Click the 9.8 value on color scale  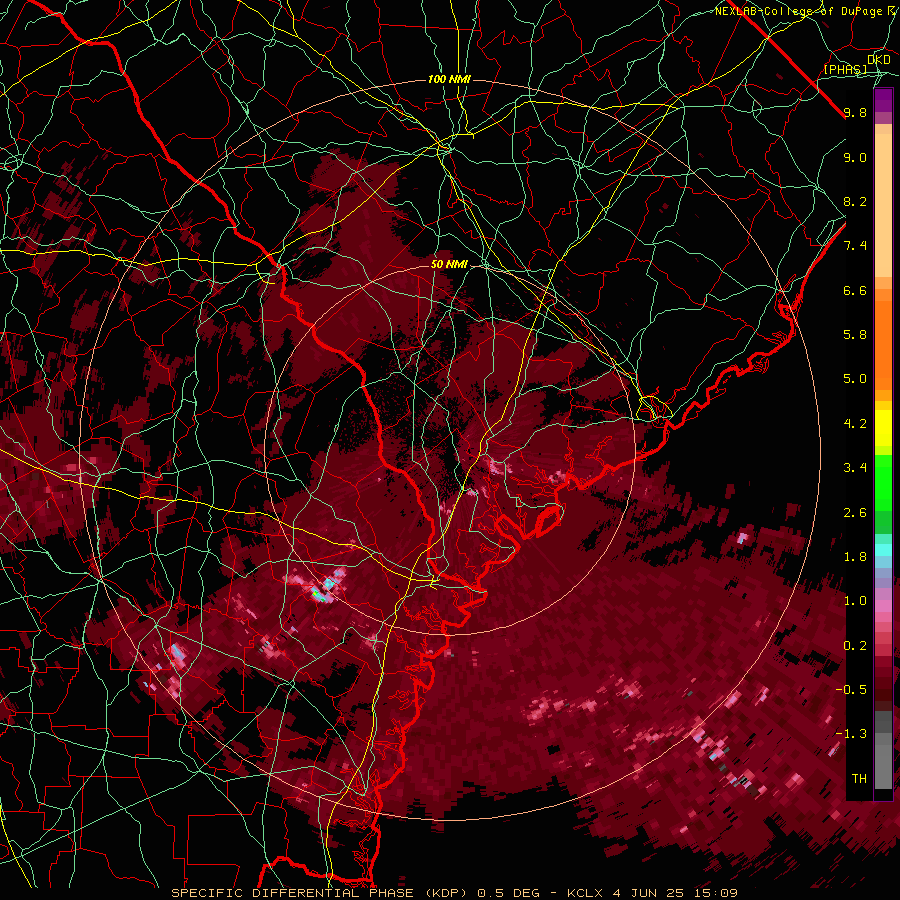[855, 112]
